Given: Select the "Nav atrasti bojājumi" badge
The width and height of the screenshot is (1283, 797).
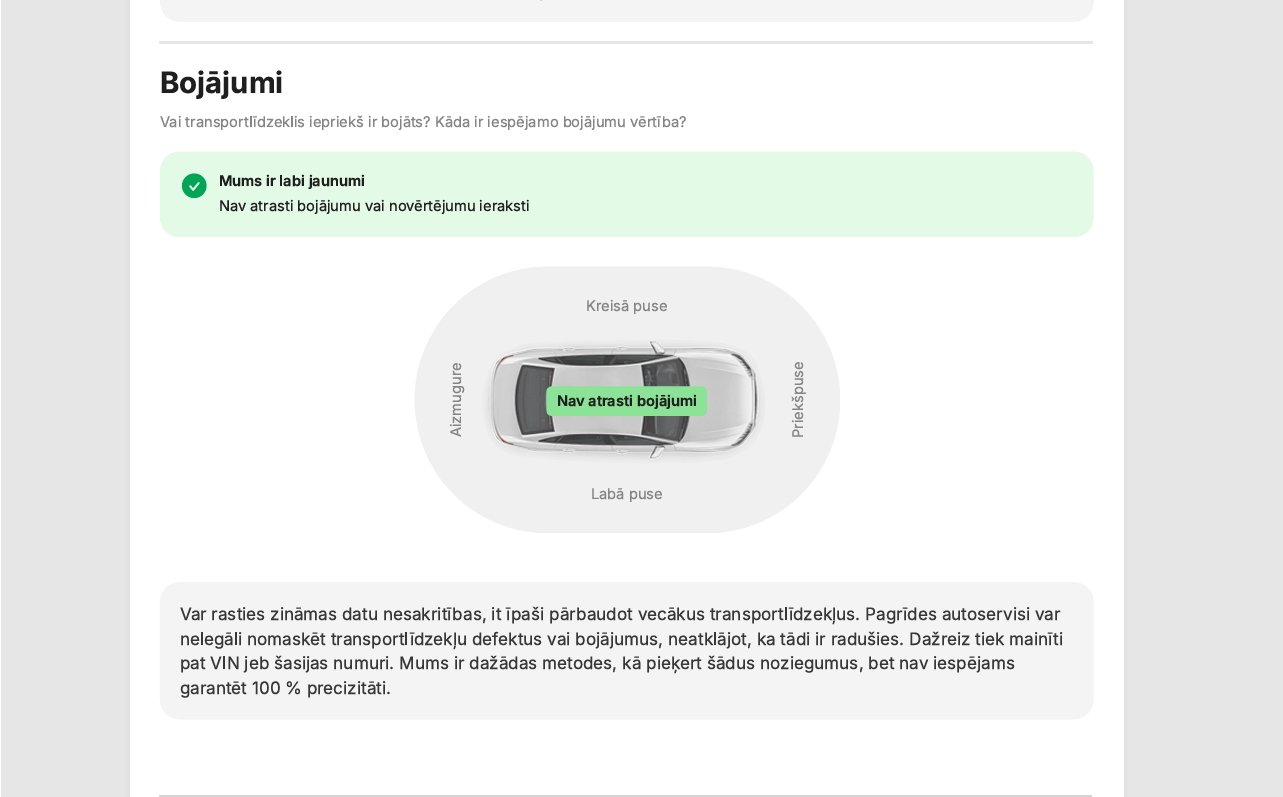Looking at the screenshot, I should click(x=626, y=401).
